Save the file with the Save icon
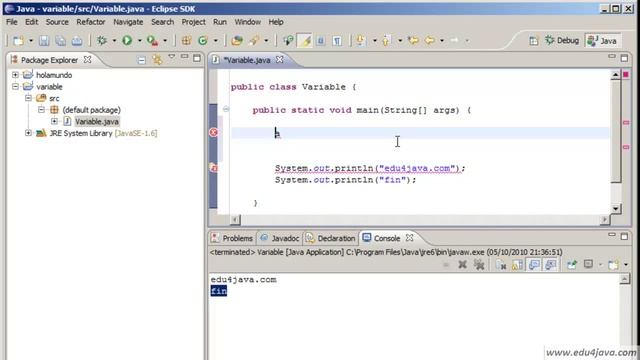 [x=44, y=40]
